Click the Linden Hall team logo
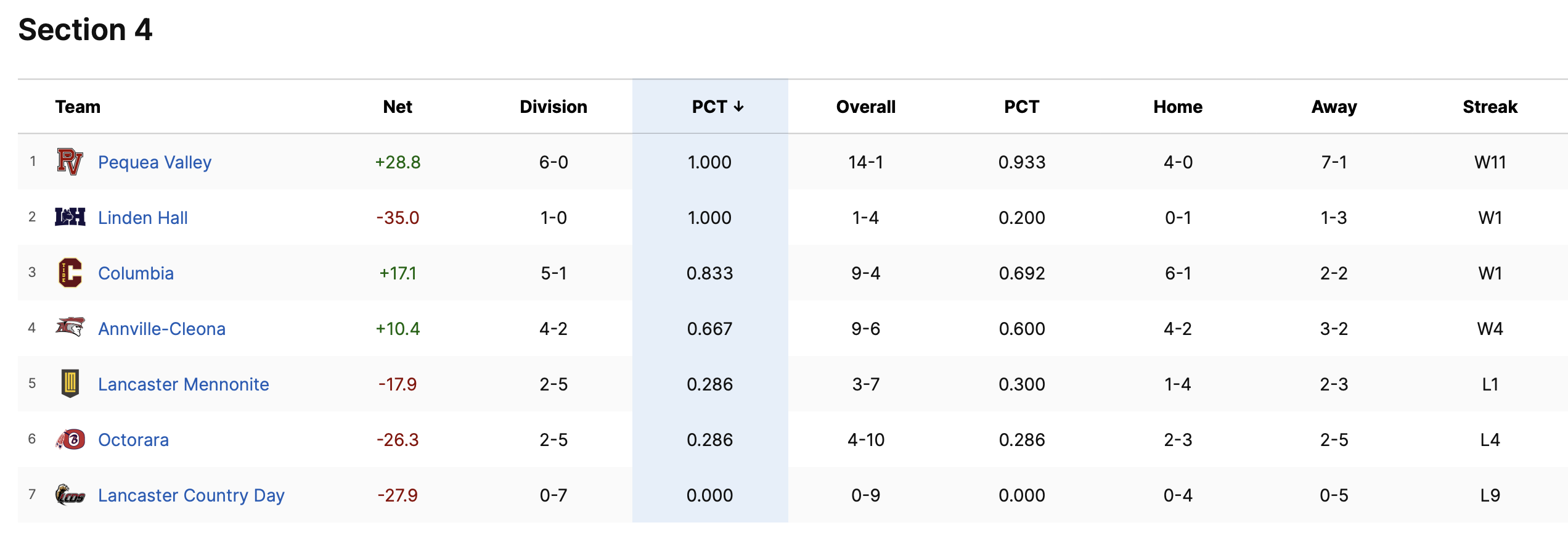 pyautogui.click(x=70, y=217)
